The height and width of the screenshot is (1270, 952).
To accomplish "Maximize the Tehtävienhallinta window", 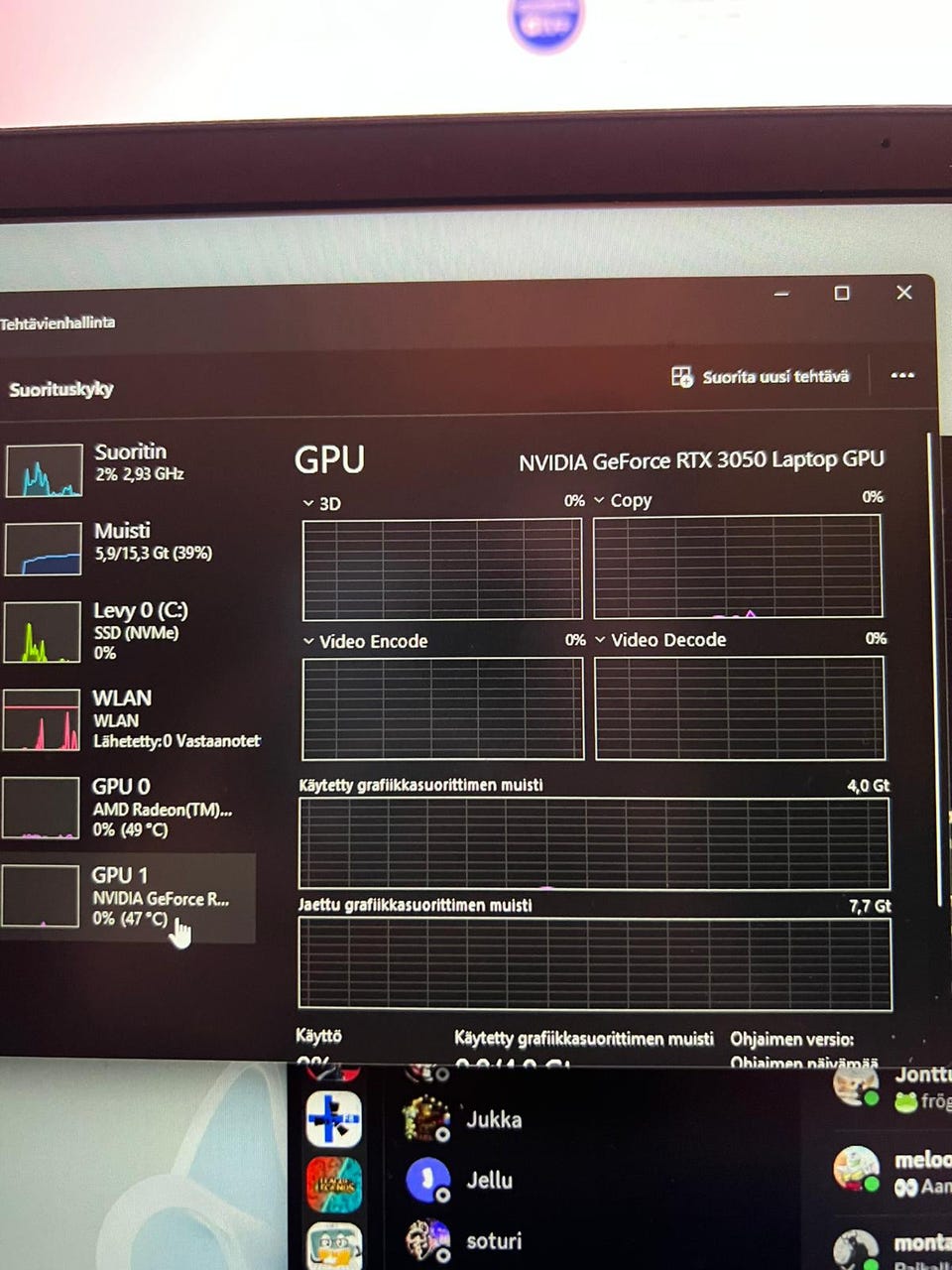I will 842,293.
